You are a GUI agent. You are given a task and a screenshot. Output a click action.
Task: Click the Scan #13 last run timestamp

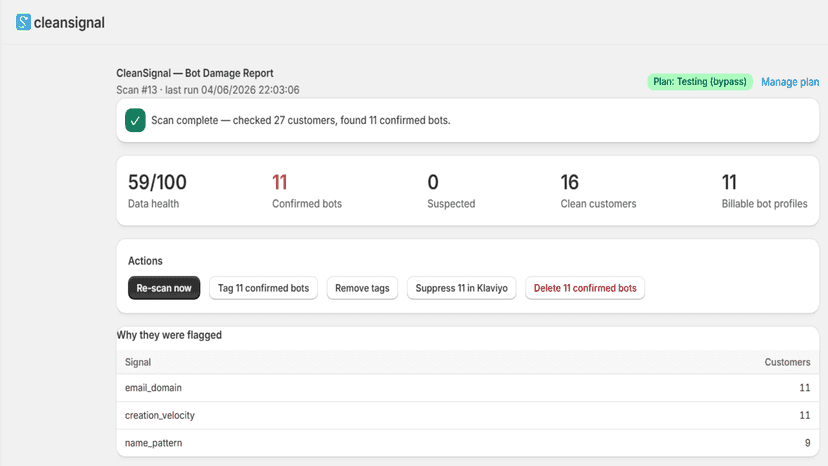coord(208,90)
